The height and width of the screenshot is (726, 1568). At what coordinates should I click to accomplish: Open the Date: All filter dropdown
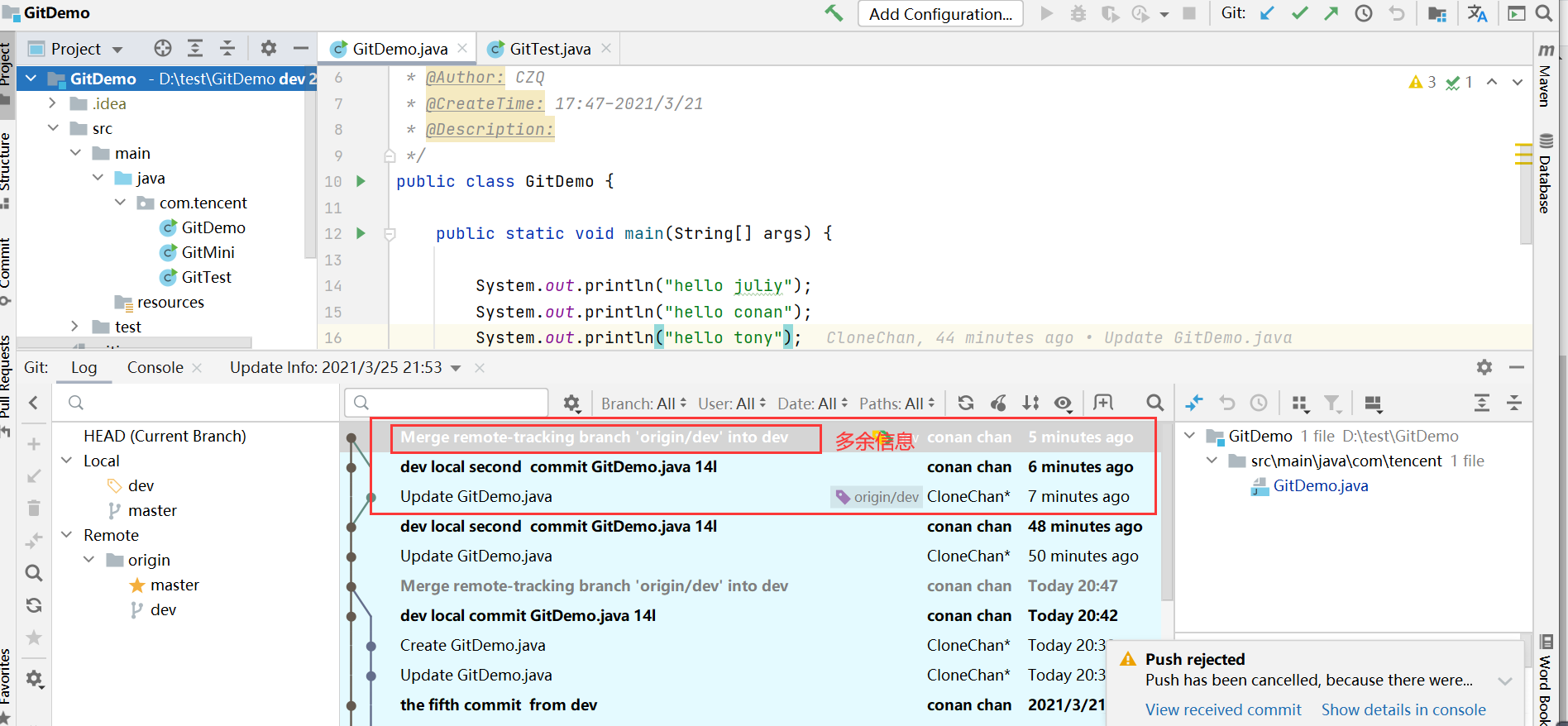pos(812,404)
